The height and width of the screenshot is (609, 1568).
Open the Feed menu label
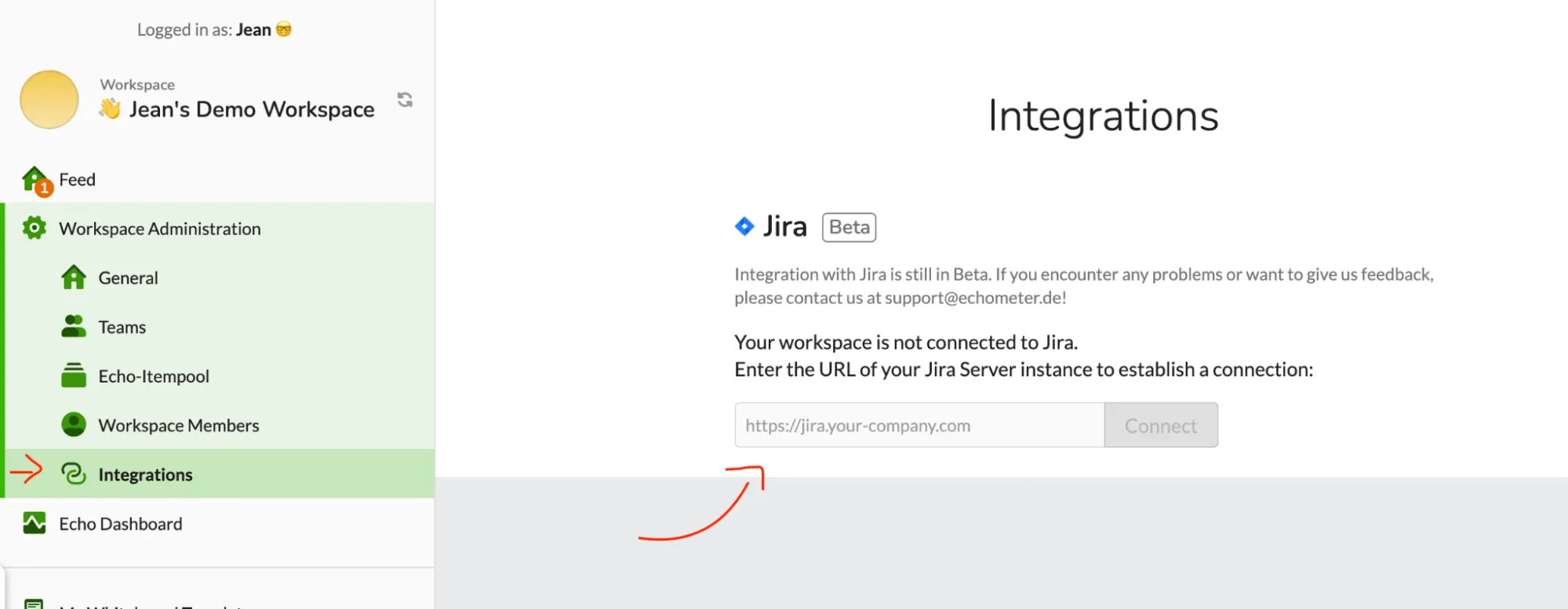[x=77, y=179]
